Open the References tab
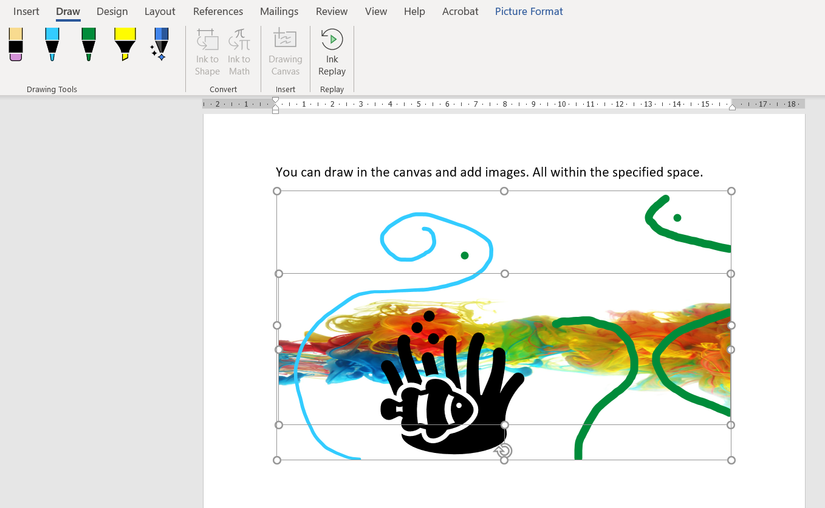Viewport: 825px width, 508px height. point(218,12)
